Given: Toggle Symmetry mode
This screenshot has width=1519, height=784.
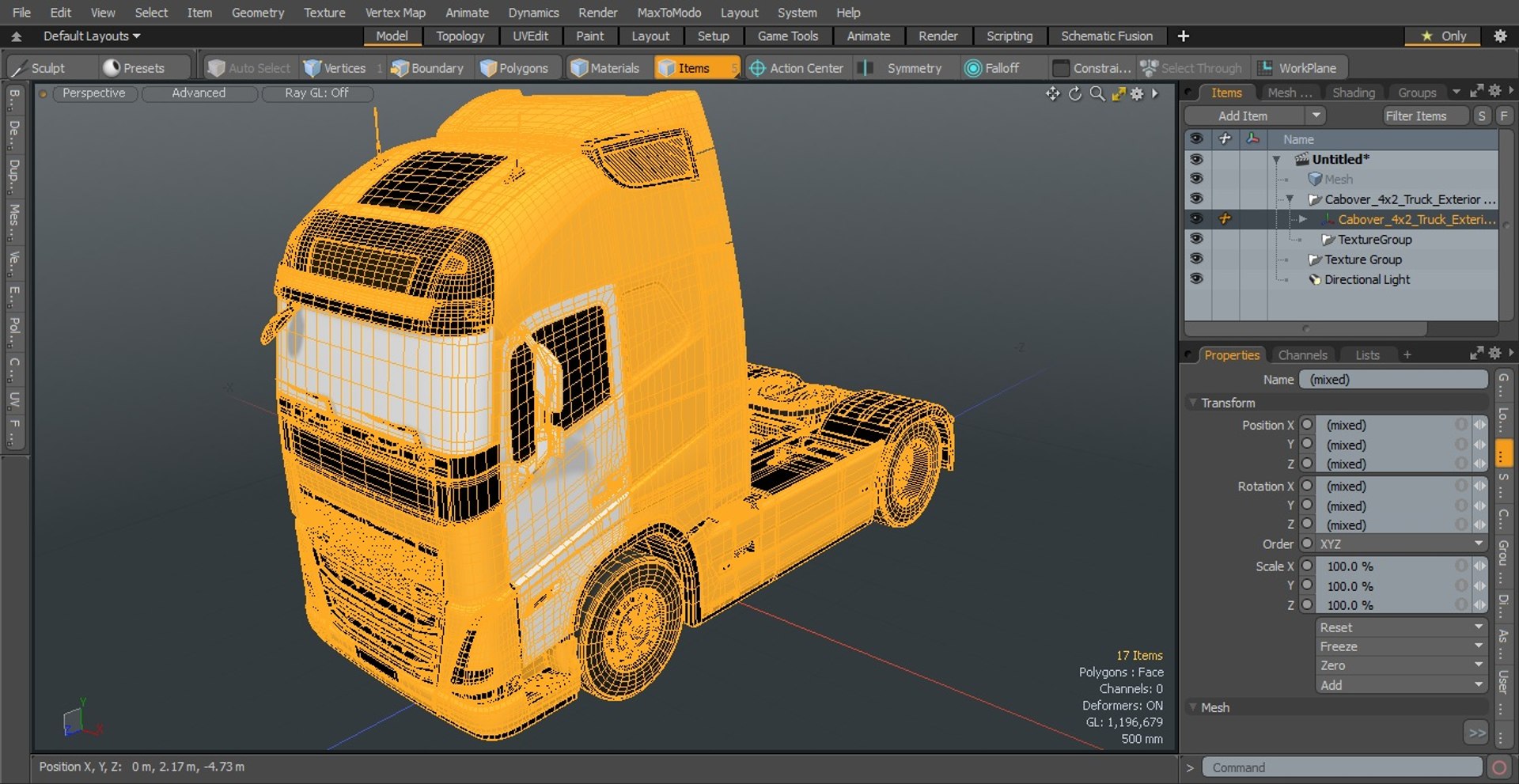Looking at the screenshot, I should (x=903, y=68).
